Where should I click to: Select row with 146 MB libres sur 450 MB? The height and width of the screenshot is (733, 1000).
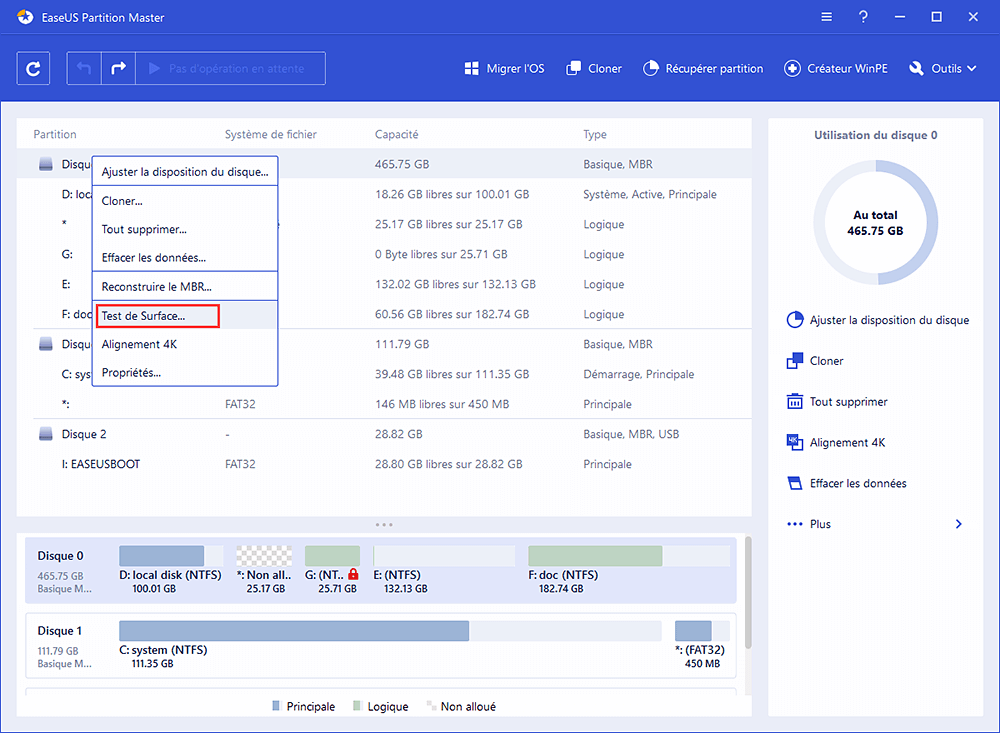(x=384, y=404)
